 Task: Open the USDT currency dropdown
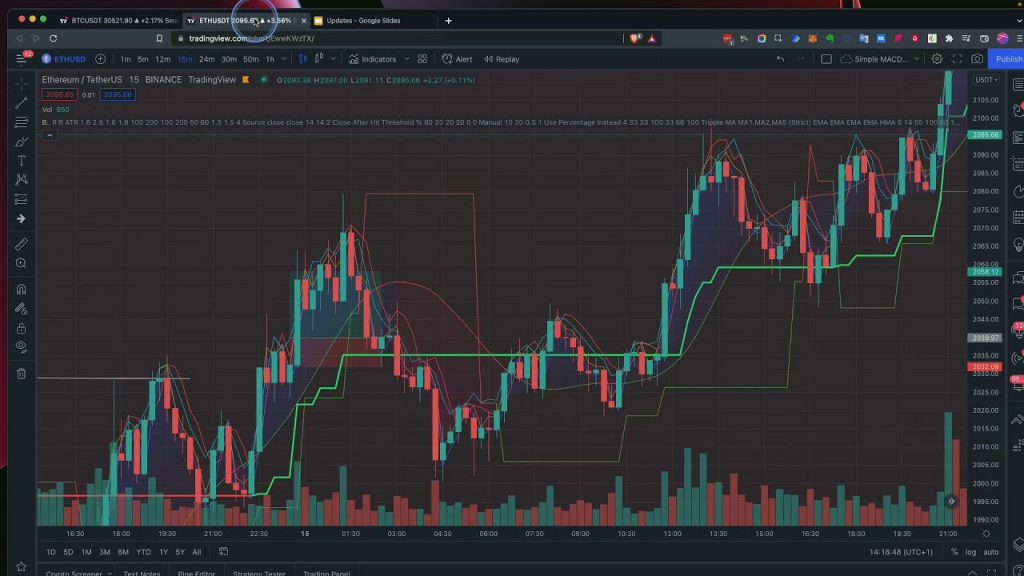coord(985,80)
